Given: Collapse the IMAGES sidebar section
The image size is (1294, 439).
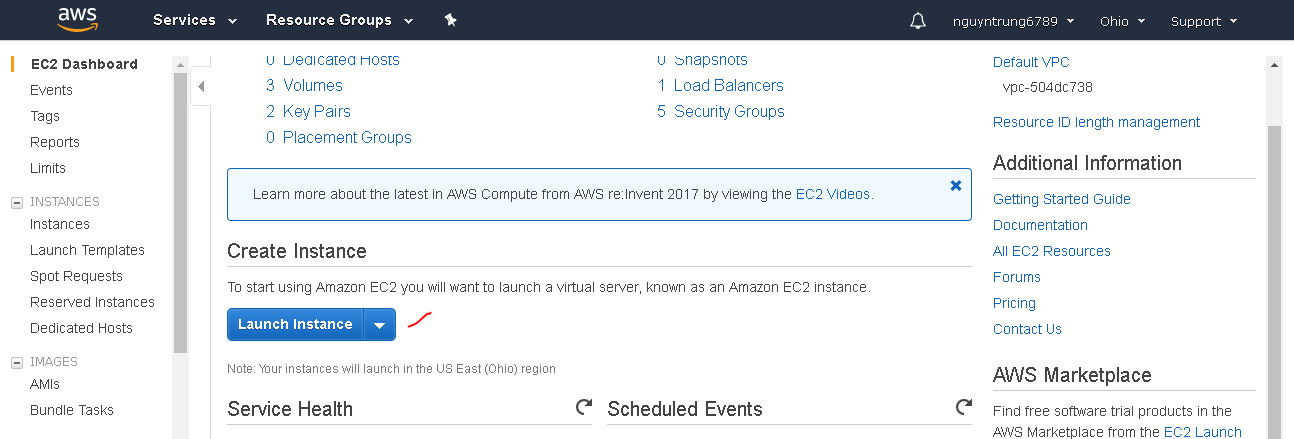Looking at the screenshot, I should 16,362.
